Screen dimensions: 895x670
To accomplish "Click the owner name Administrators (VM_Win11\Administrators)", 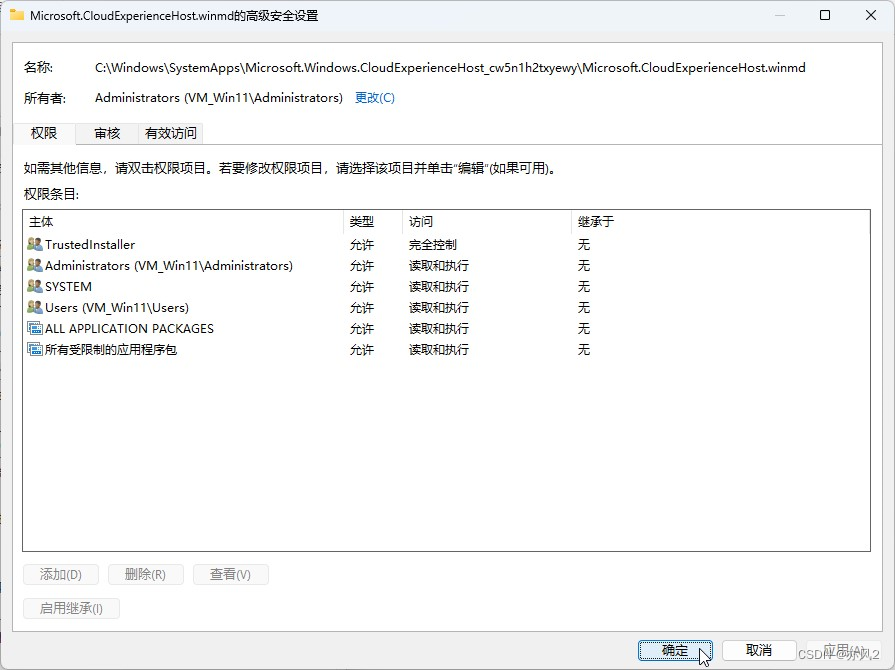I will pyautogui.click(x=219, y=98).
